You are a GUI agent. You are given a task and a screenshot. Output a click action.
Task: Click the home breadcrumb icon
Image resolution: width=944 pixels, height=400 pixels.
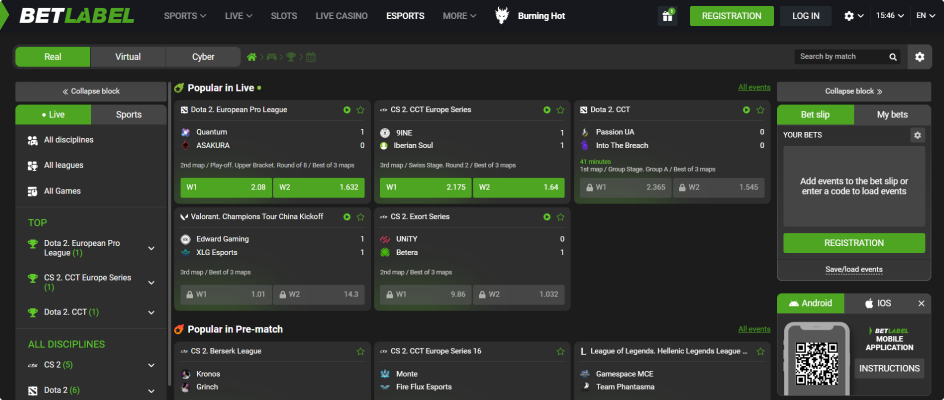(252, 57)
